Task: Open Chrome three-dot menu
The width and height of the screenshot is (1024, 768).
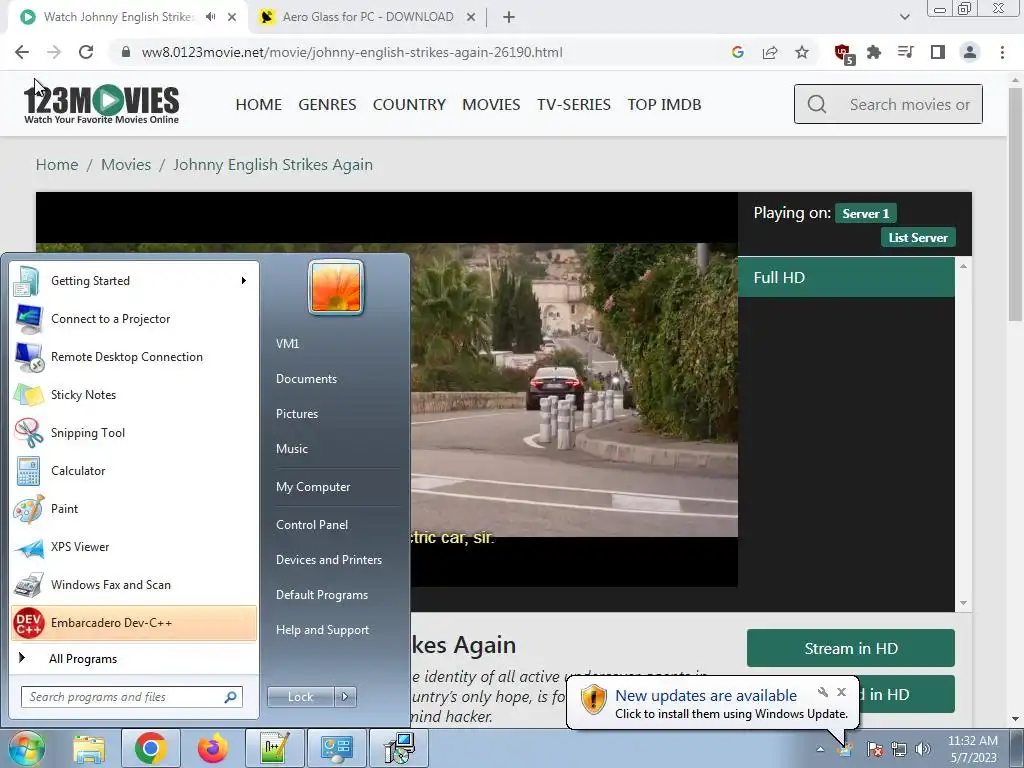Action: pos(1002,52)
